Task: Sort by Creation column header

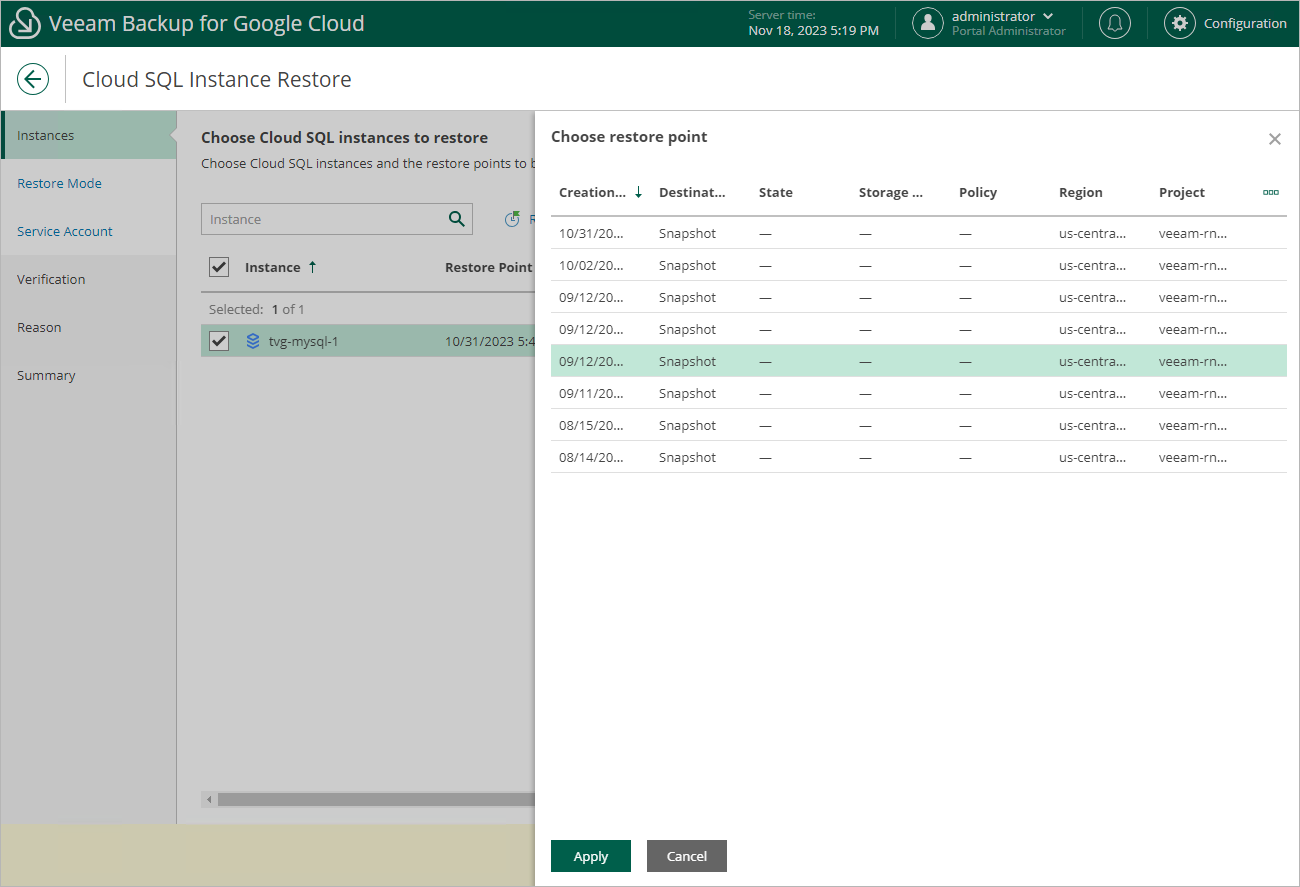Action: click(592, 192)
